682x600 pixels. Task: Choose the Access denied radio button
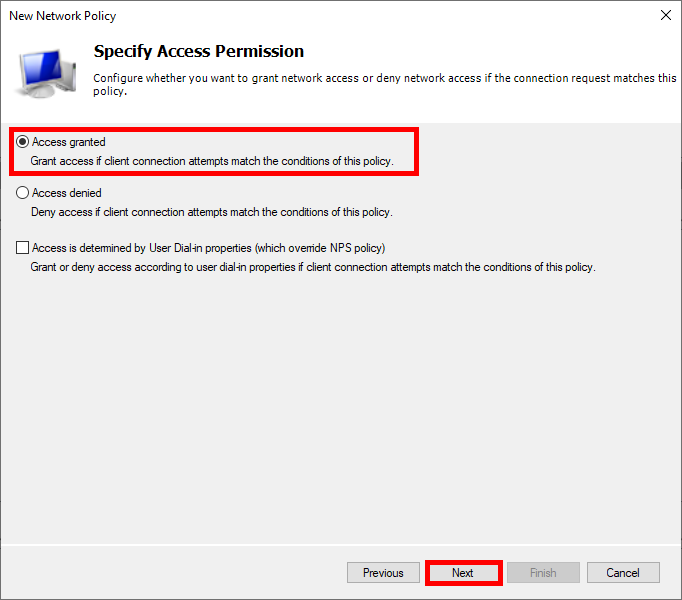23,193
